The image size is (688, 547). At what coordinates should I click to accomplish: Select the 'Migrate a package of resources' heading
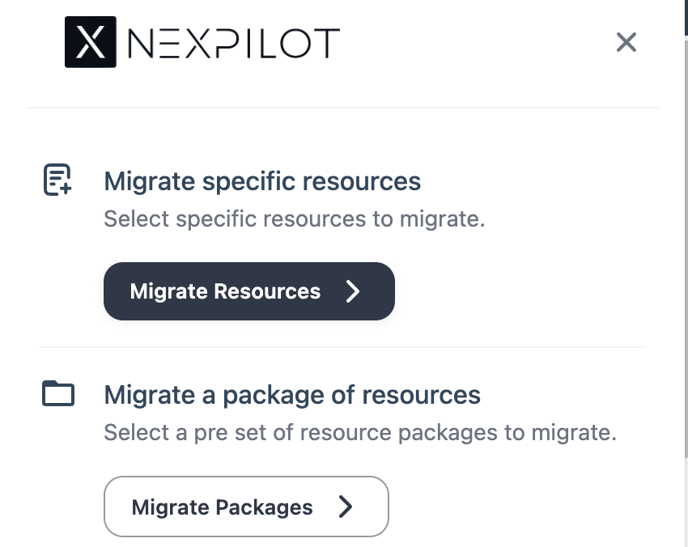[292, 395]
